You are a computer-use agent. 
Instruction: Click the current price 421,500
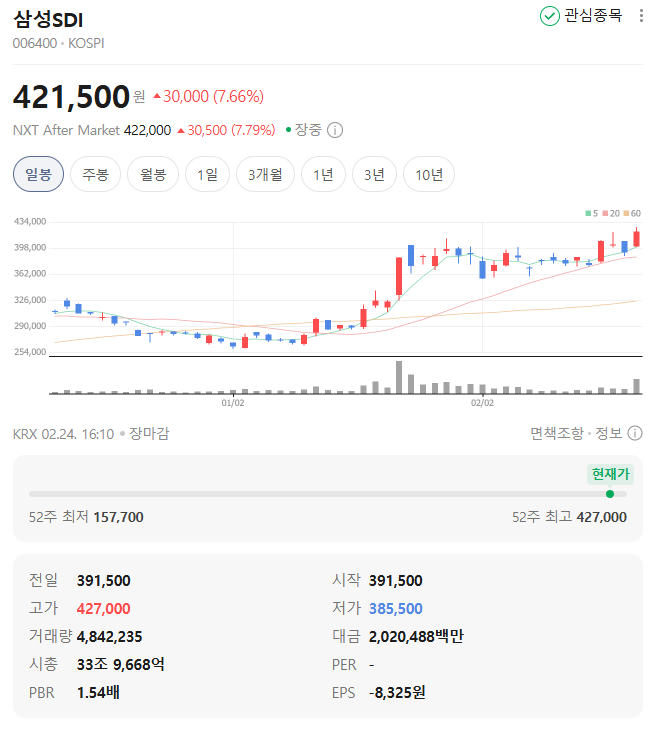click(71, 97)
